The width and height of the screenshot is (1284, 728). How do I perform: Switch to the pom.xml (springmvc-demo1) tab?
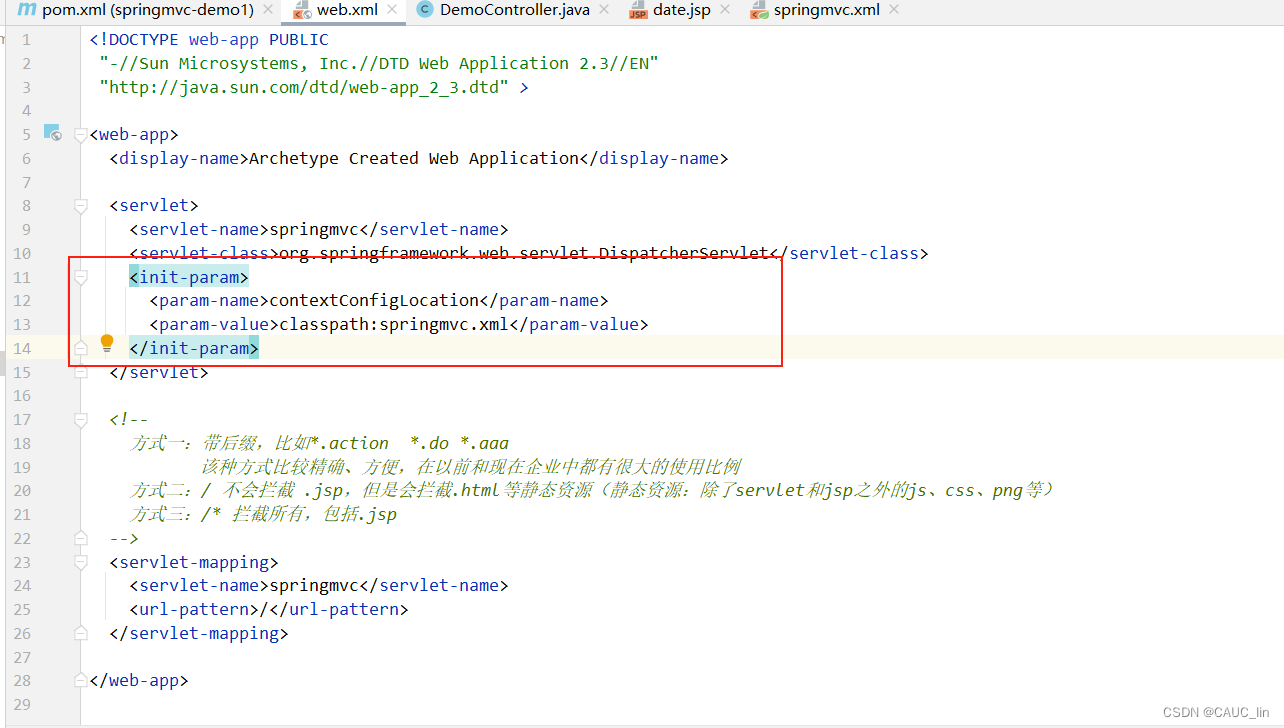coord(147,10)
